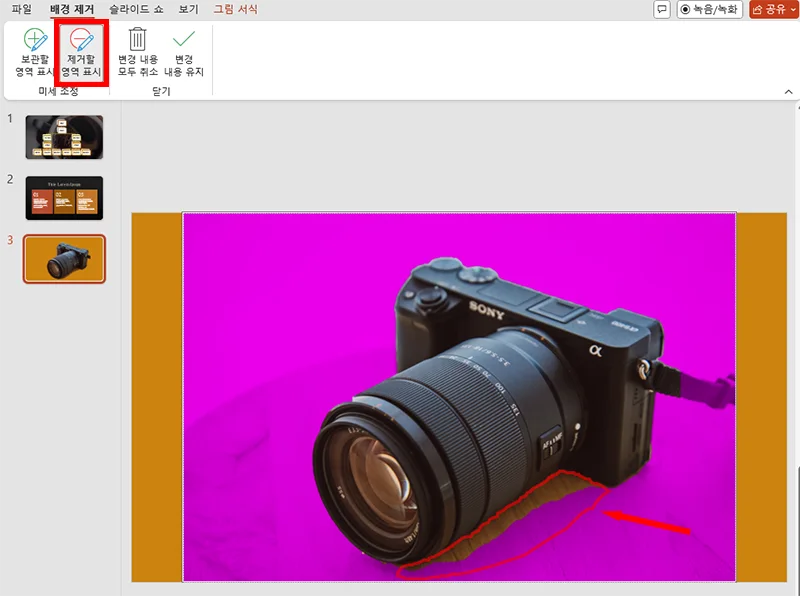800x596 pixels.
Task: Click the 녹음/녹화 button
Action: tap(710, 9)
